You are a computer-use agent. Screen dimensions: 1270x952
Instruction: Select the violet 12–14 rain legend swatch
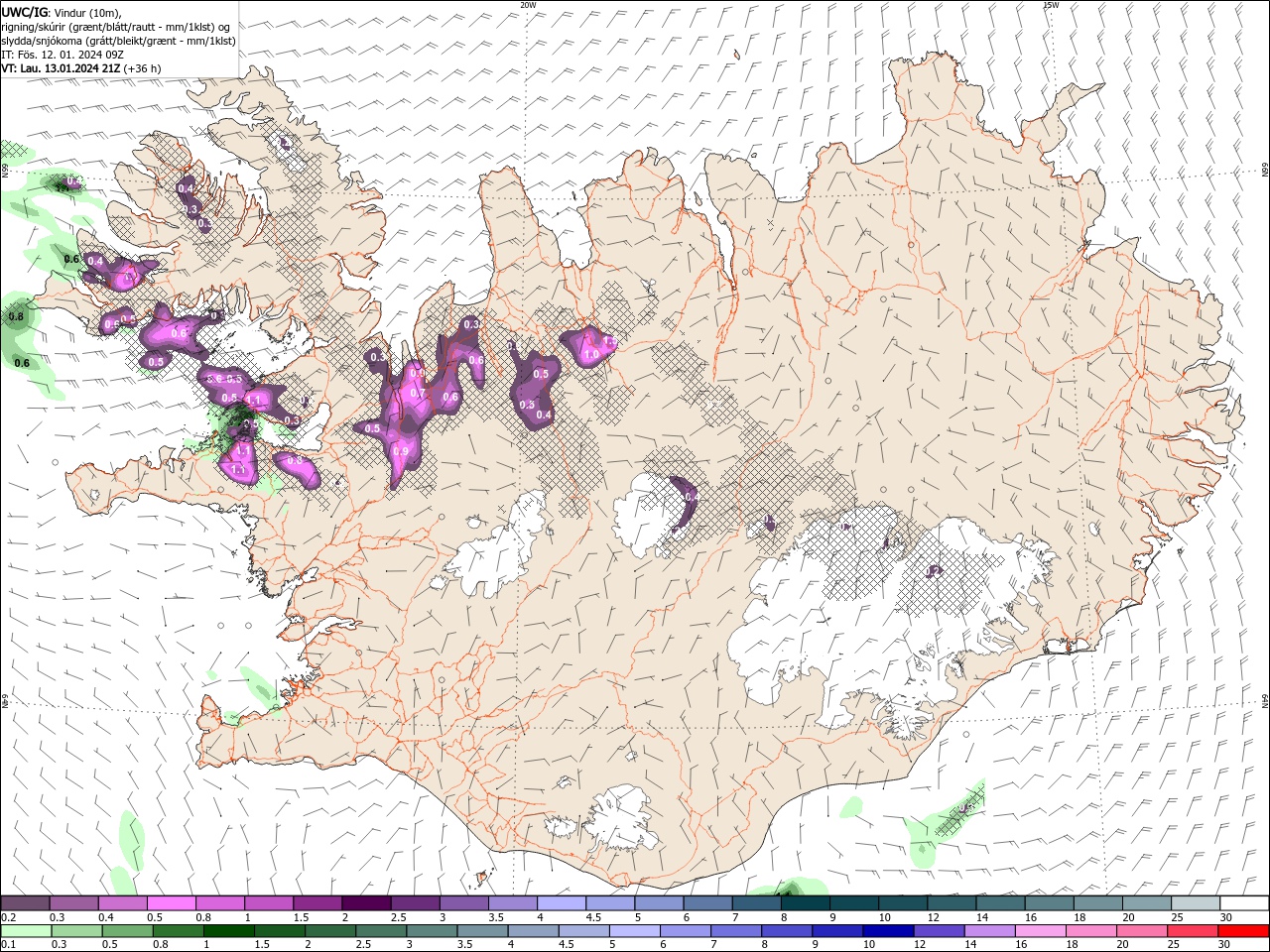point(939,931)
